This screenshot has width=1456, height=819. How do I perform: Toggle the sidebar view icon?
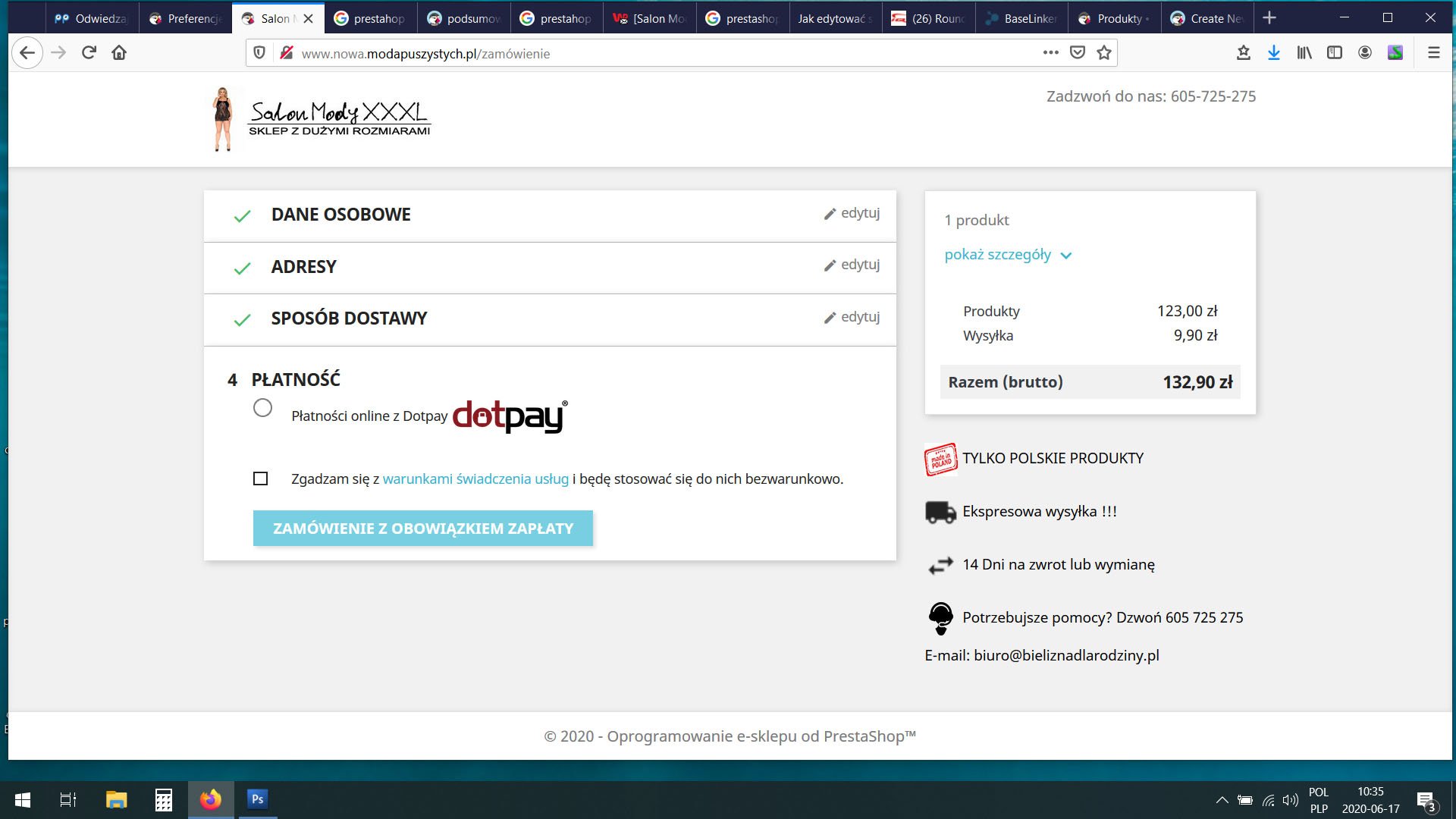[1335, 52]
